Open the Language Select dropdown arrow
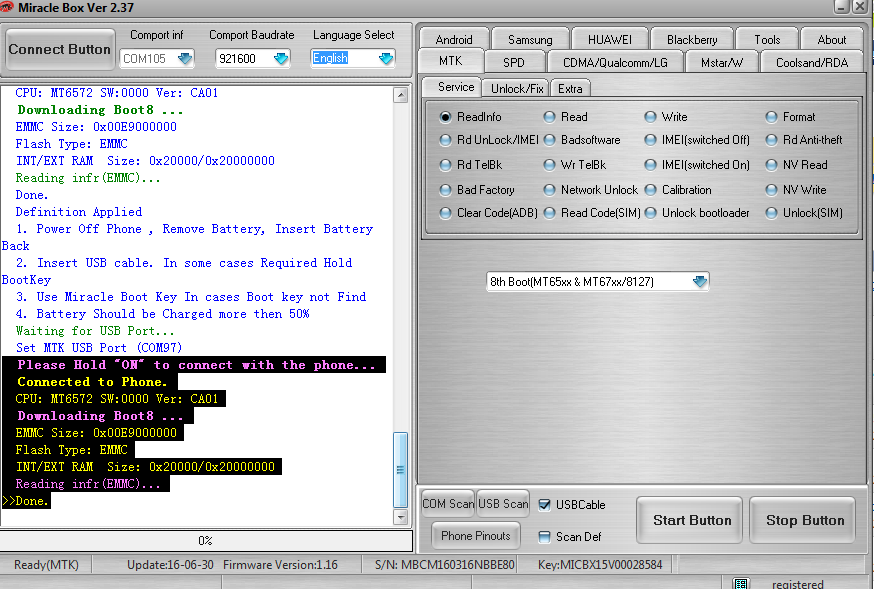Image resolution: width=874 pixels, height=589 pixels. (x=386, y=58)
